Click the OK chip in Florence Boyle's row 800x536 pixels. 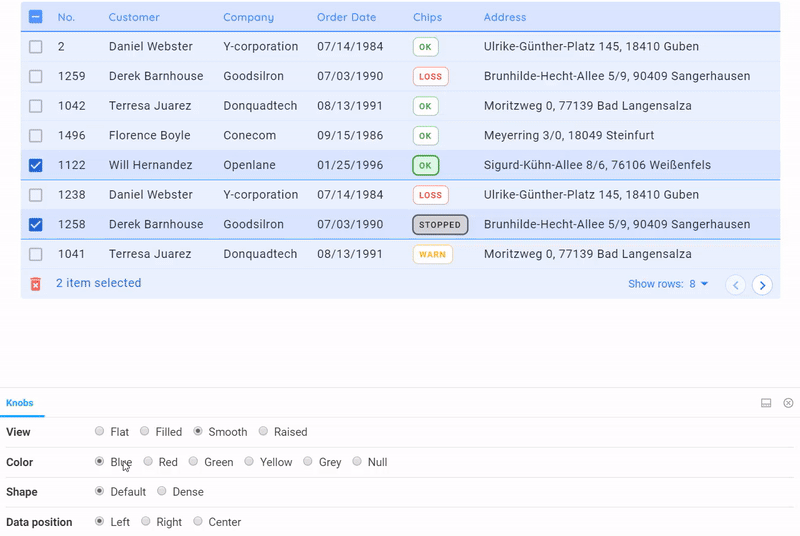tap(426, 136)
